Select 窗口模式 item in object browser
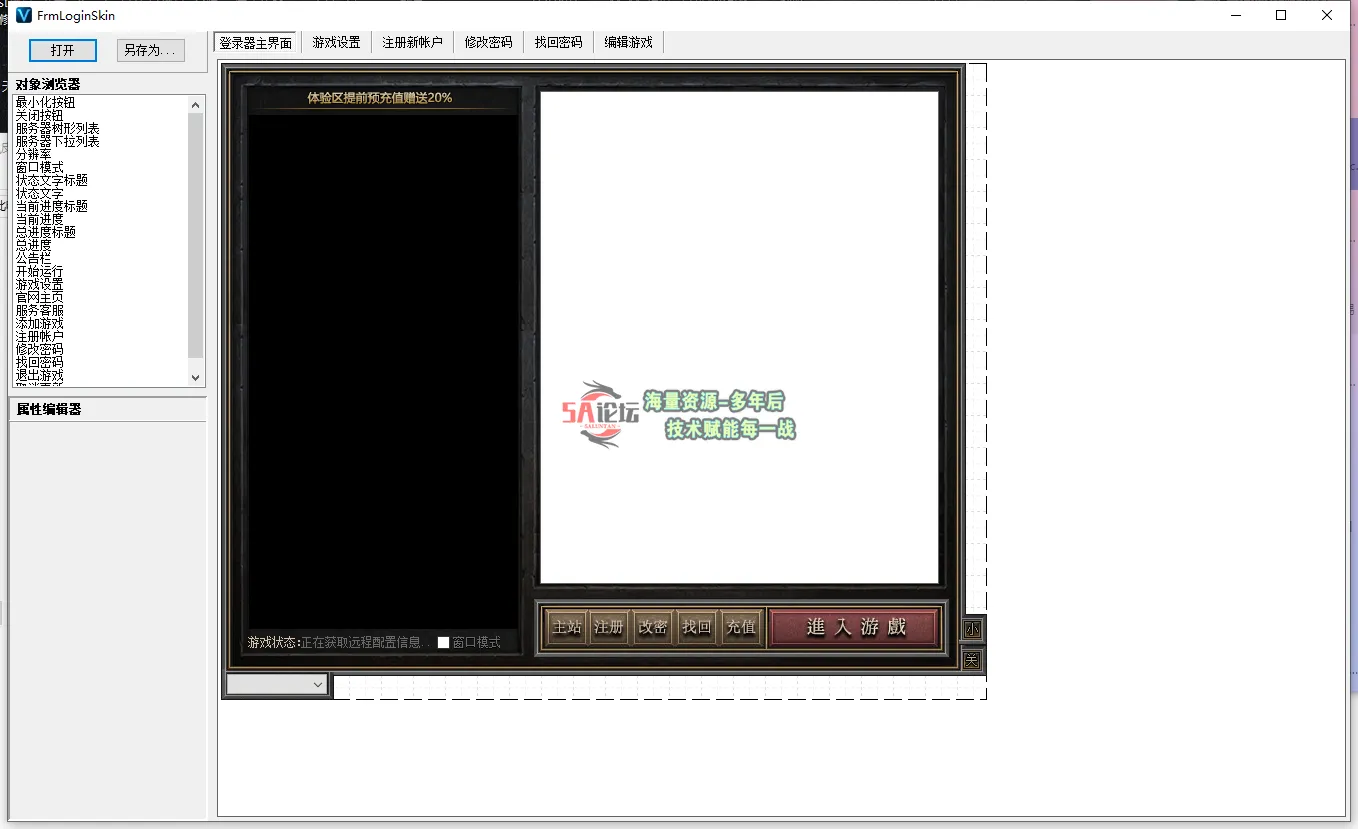The height and width of the screenshot is (829, 1358). coord(40,167)
